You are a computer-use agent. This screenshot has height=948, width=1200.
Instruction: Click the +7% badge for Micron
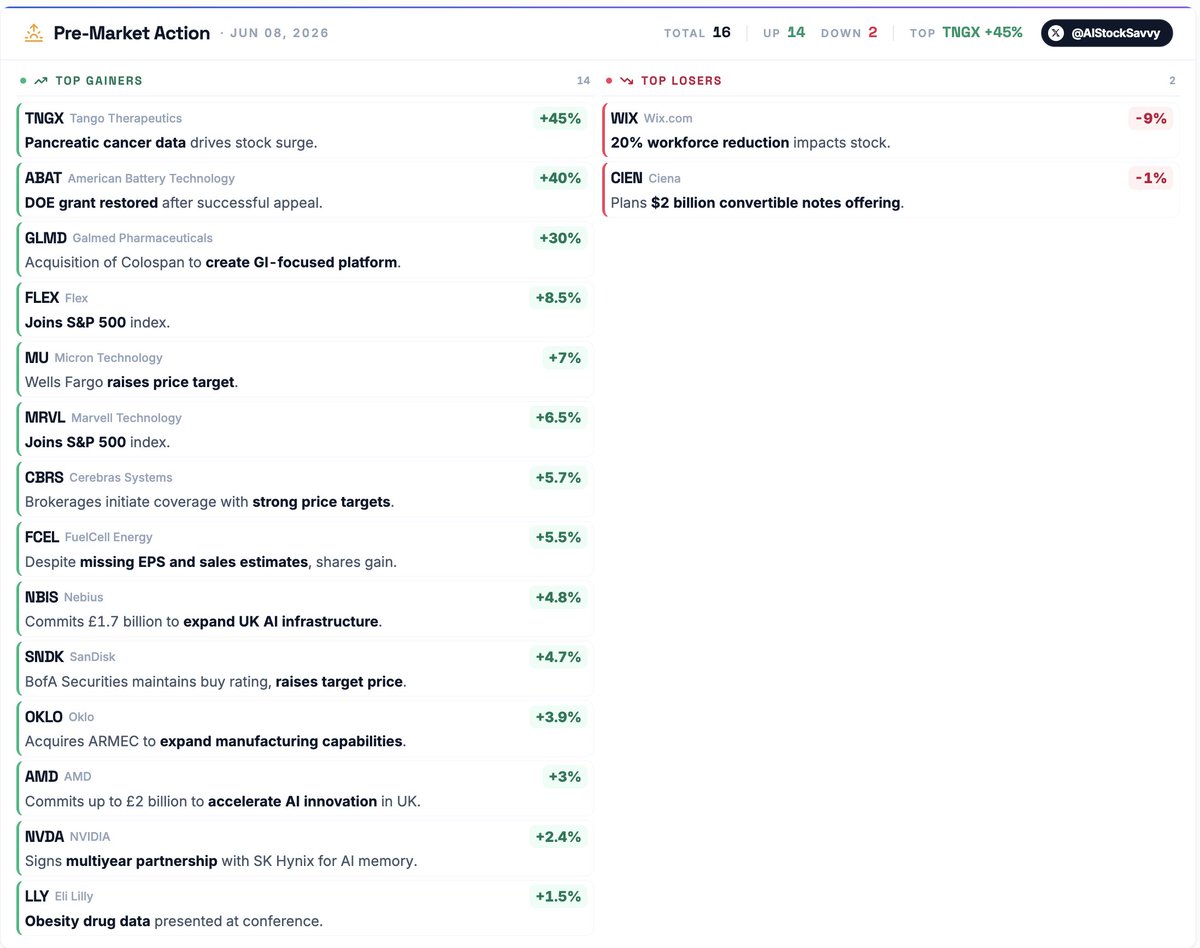pyautogui.click(x=565, y=358)
